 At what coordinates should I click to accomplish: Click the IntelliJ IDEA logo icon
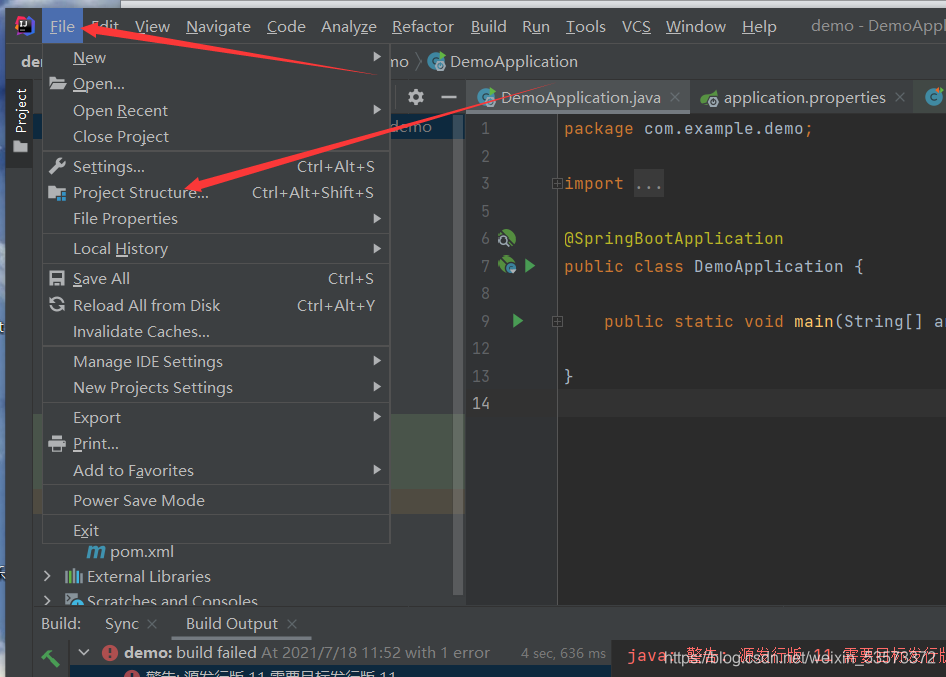point(24,25)
